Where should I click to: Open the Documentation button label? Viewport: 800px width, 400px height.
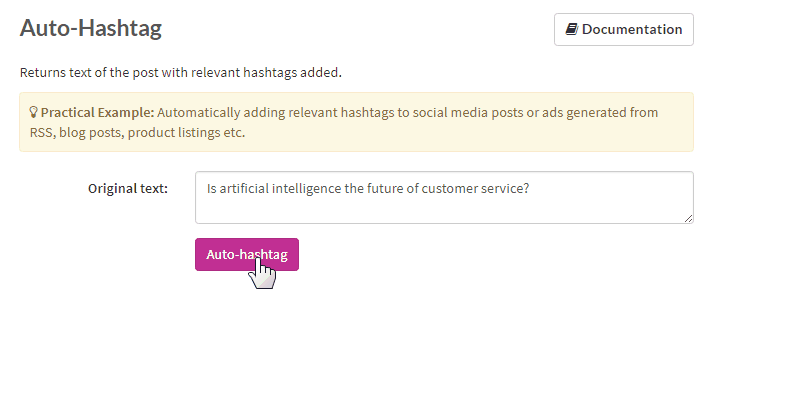click(x=632, y=29)
